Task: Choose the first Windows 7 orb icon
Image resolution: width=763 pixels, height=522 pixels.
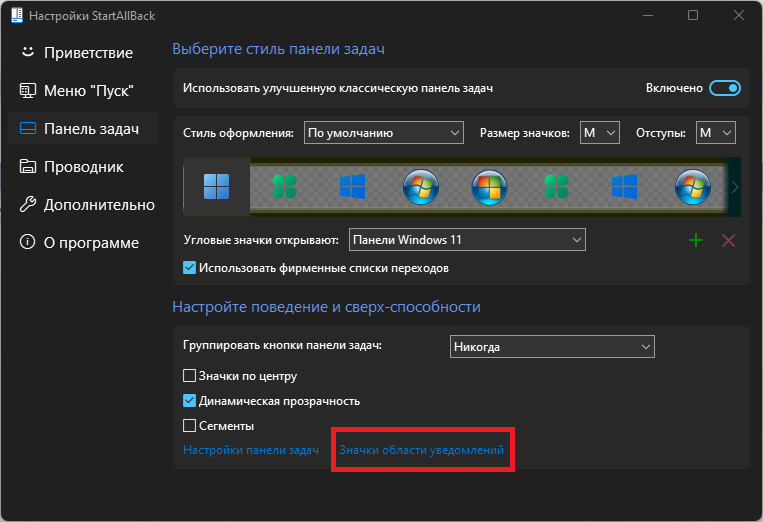Action: coord(421,187)
